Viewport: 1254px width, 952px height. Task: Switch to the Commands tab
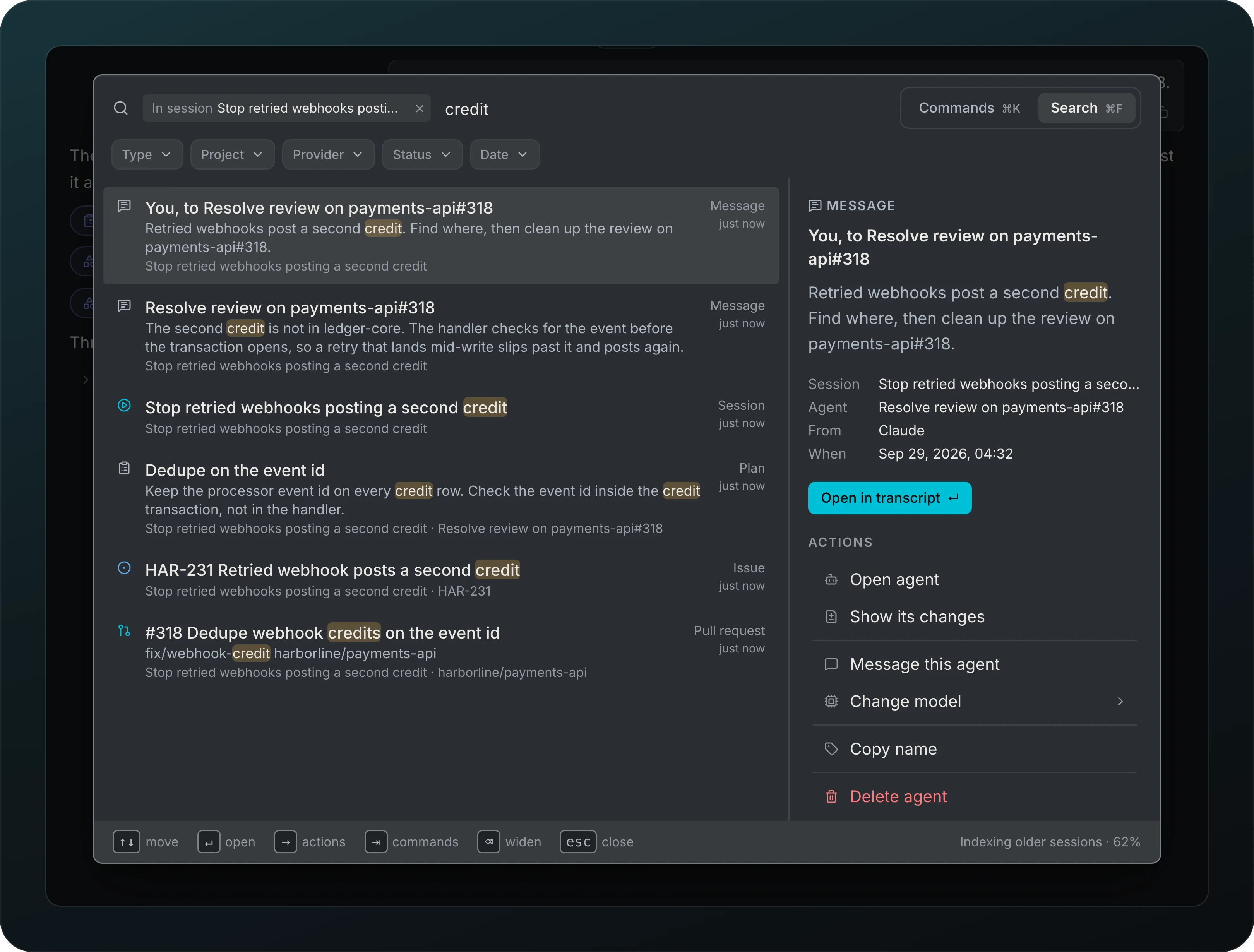click(x=970, y=108)
